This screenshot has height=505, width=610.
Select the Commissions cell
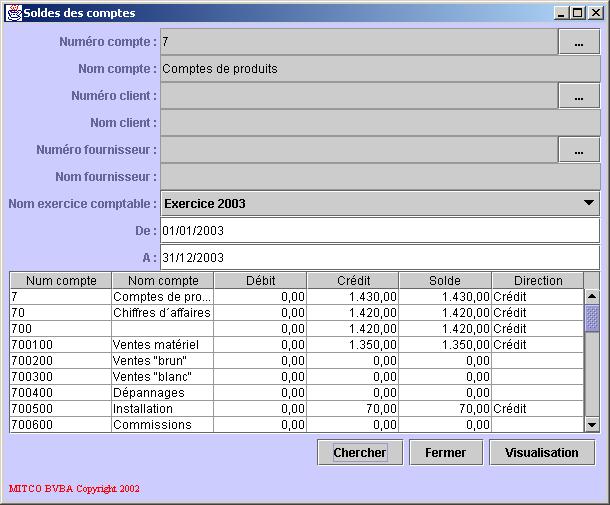tap(163, 424)
